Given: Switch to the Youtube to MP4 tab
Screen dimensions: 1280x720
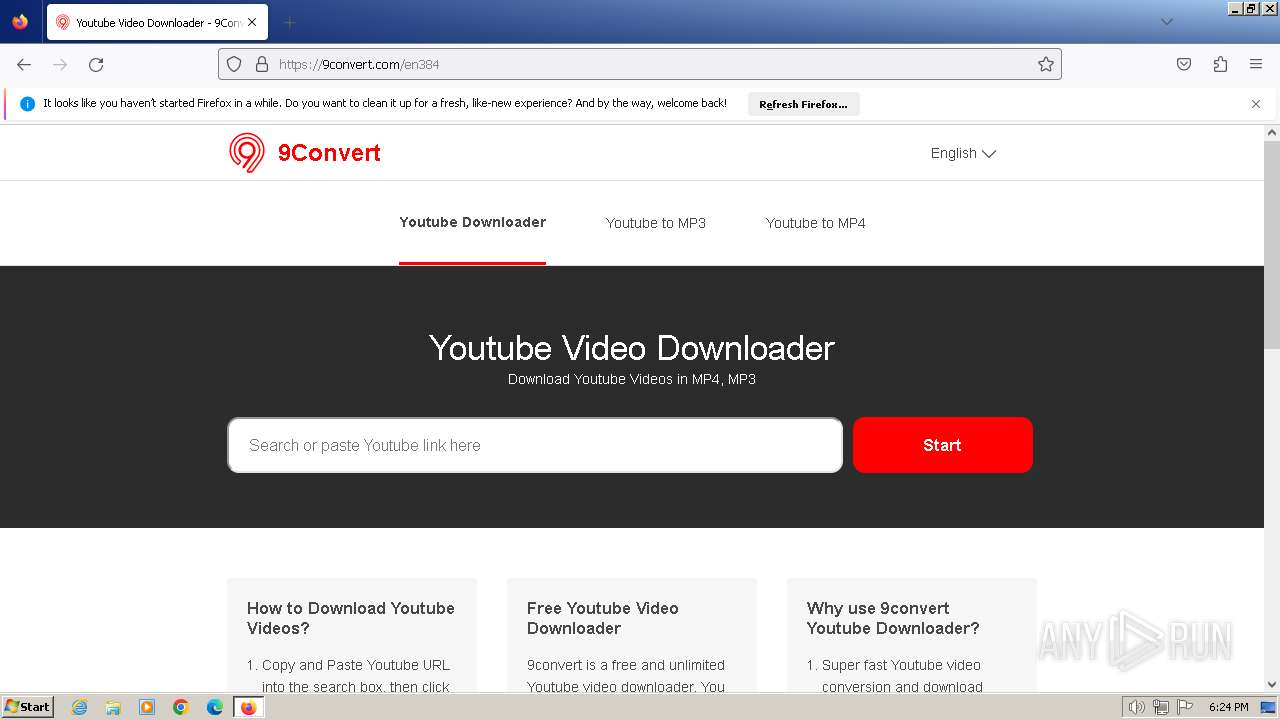Looking at the screenshot, I should pos(816,223).
